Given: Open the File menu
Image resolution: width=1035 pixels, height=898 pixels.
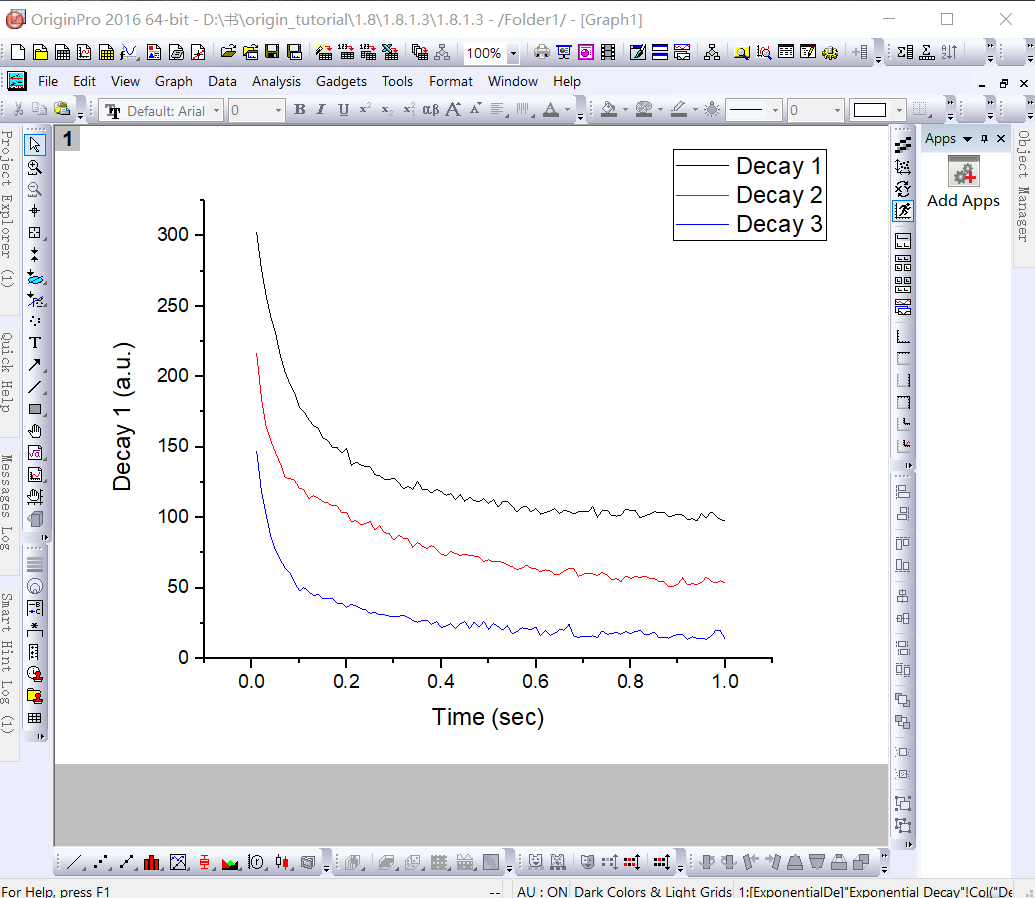Looking at the screenshot, I should (48, 81).
